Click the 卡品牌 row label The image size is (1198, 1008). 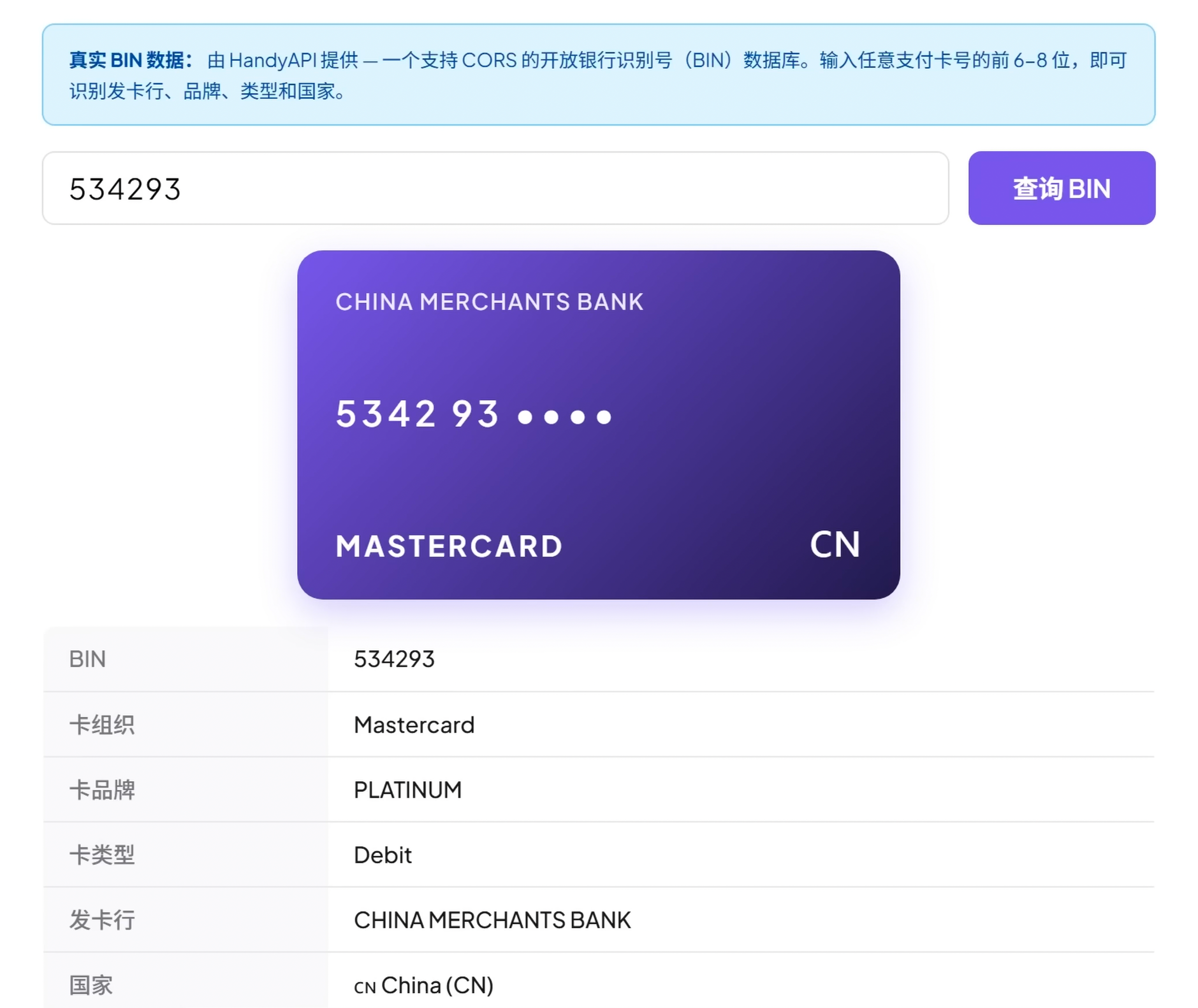[102, 790]
